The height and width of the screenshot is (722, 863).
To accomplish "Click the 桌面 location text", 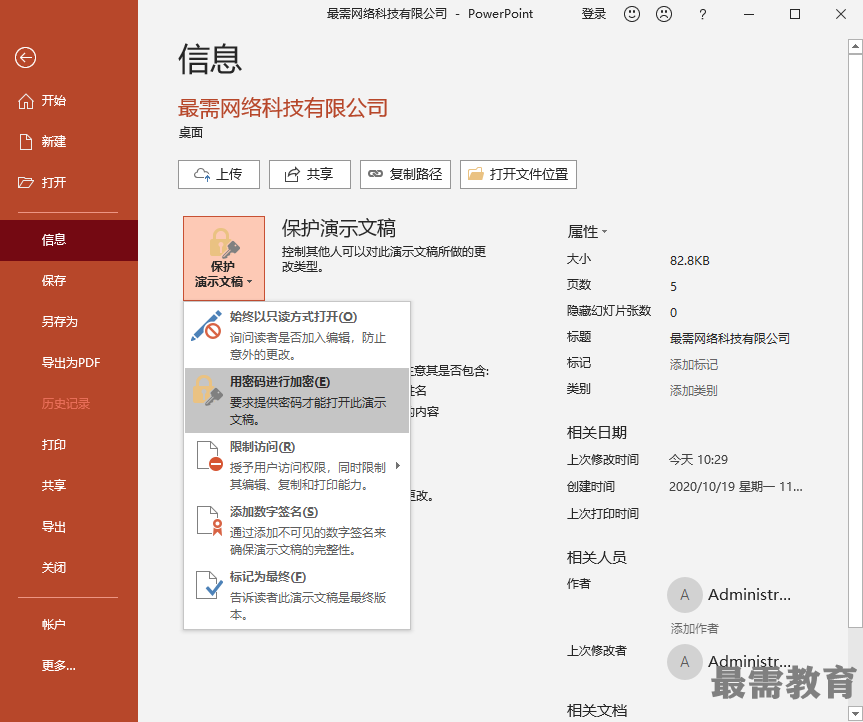I will pyautogui.click(x=191, y=133).
